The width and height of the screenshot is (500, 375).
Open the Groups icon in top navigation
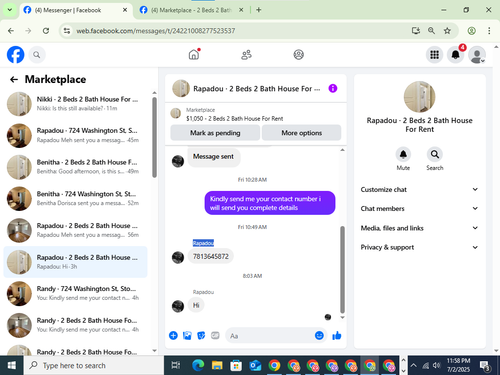[298, 54]
